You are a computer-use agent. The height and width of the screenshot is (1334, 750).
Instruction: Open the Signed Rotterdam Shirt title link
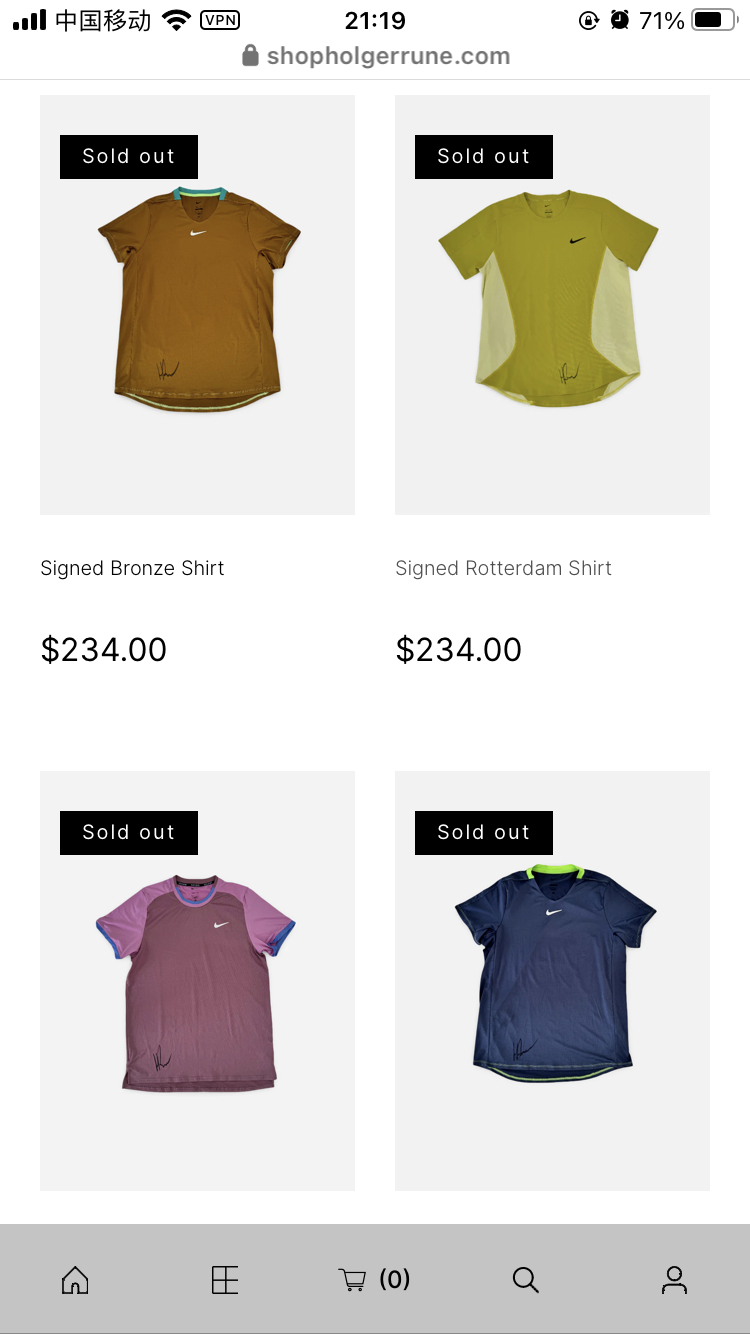click(503, 568)
